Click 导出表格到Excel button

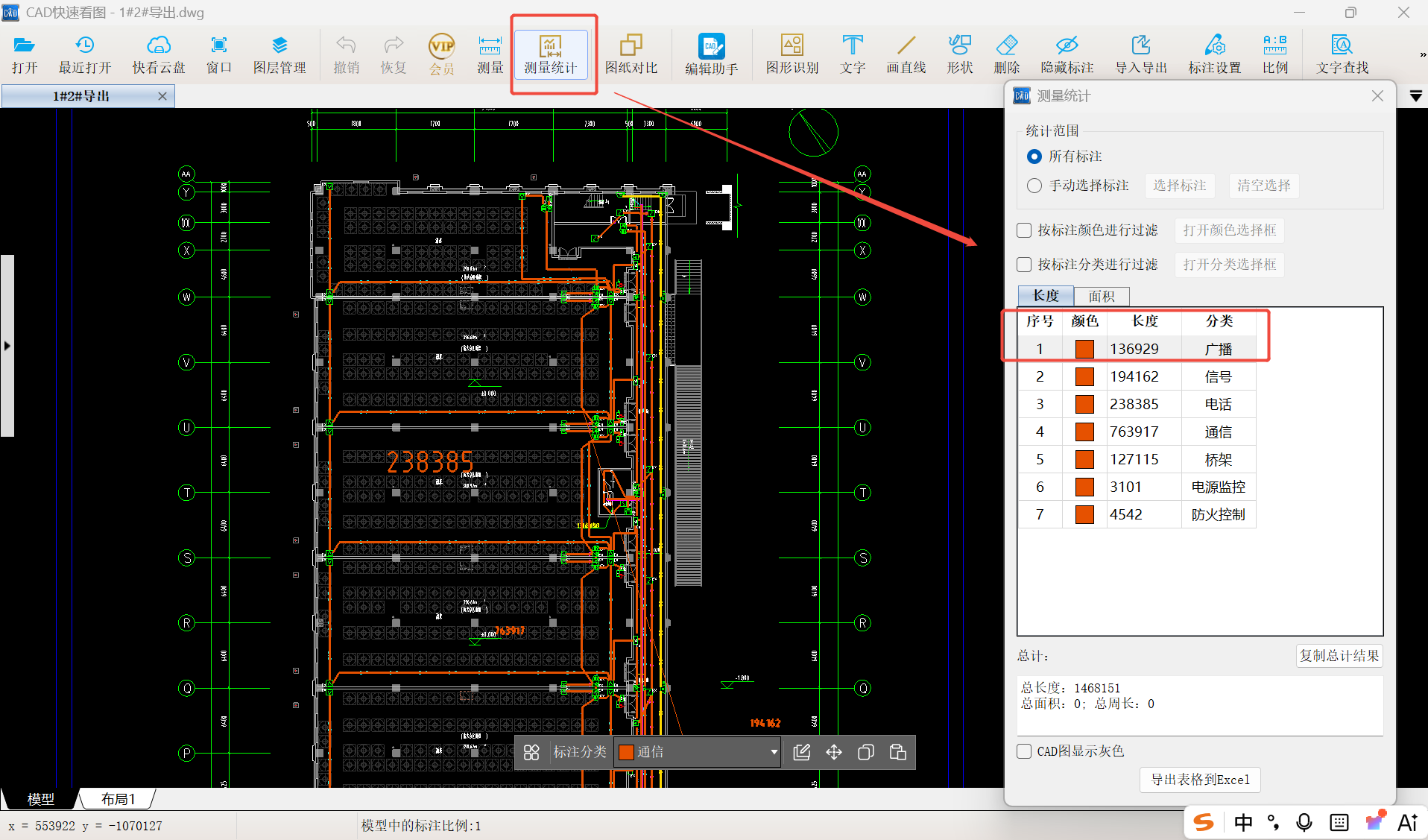1199,780
